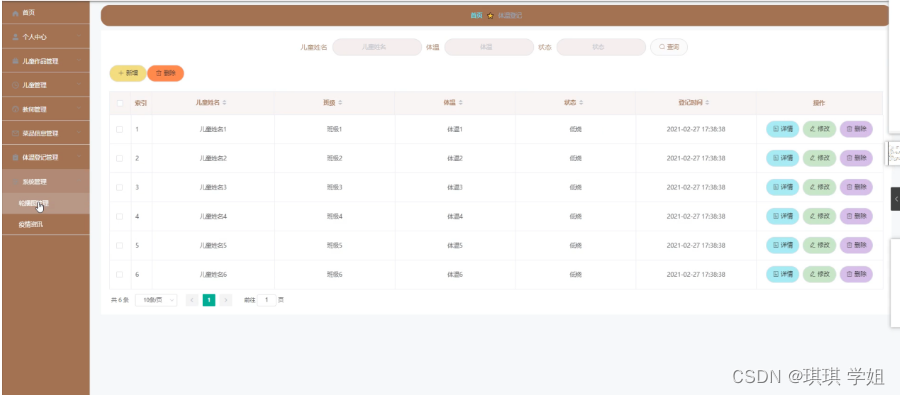The height and width of the screenshot is (395, 900).
Task: Sort by 体温 column sort icon
Action: [x=460, y=103]
